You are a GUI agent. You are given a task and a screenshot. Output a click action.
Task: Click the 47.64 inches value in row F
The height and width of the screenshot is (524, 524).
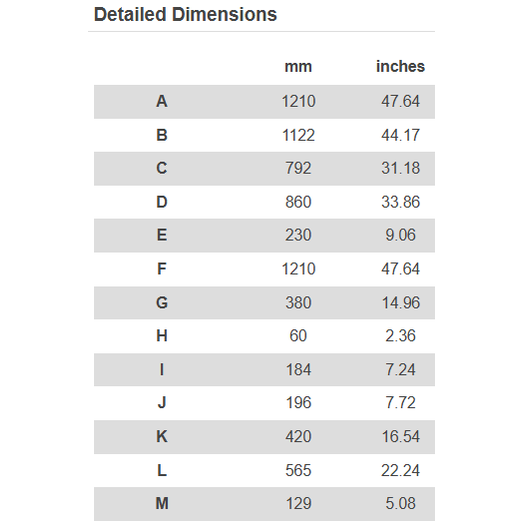tap(400, 269)
